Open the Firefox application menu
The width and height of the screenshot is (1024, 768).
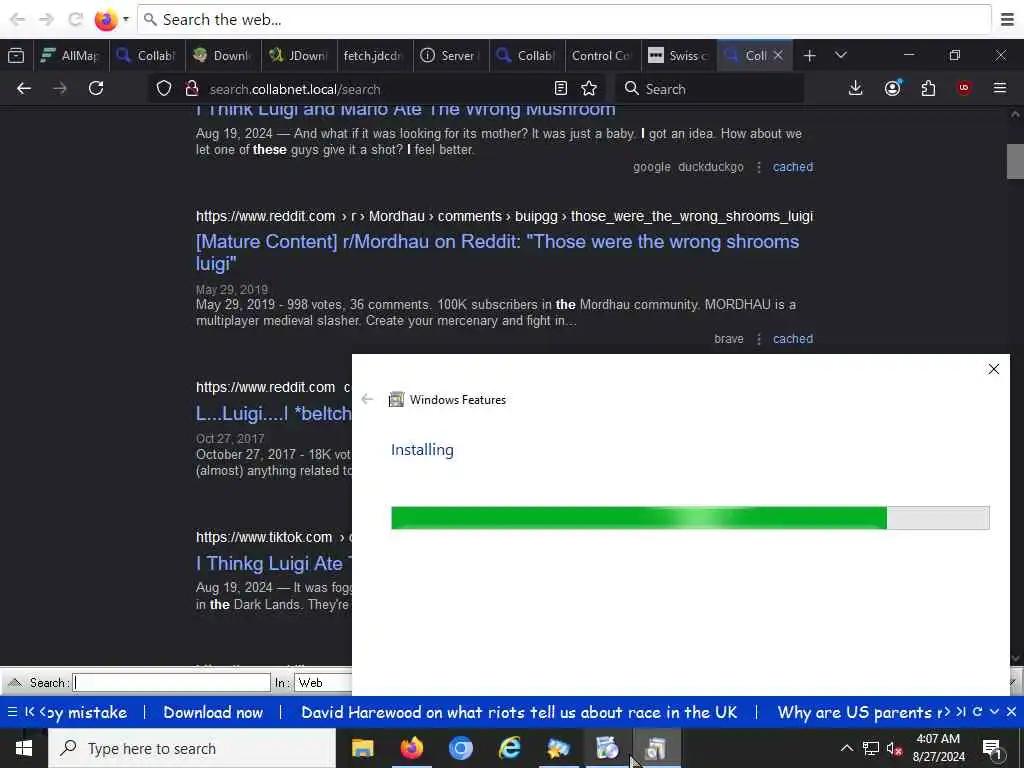point(1000,88)
